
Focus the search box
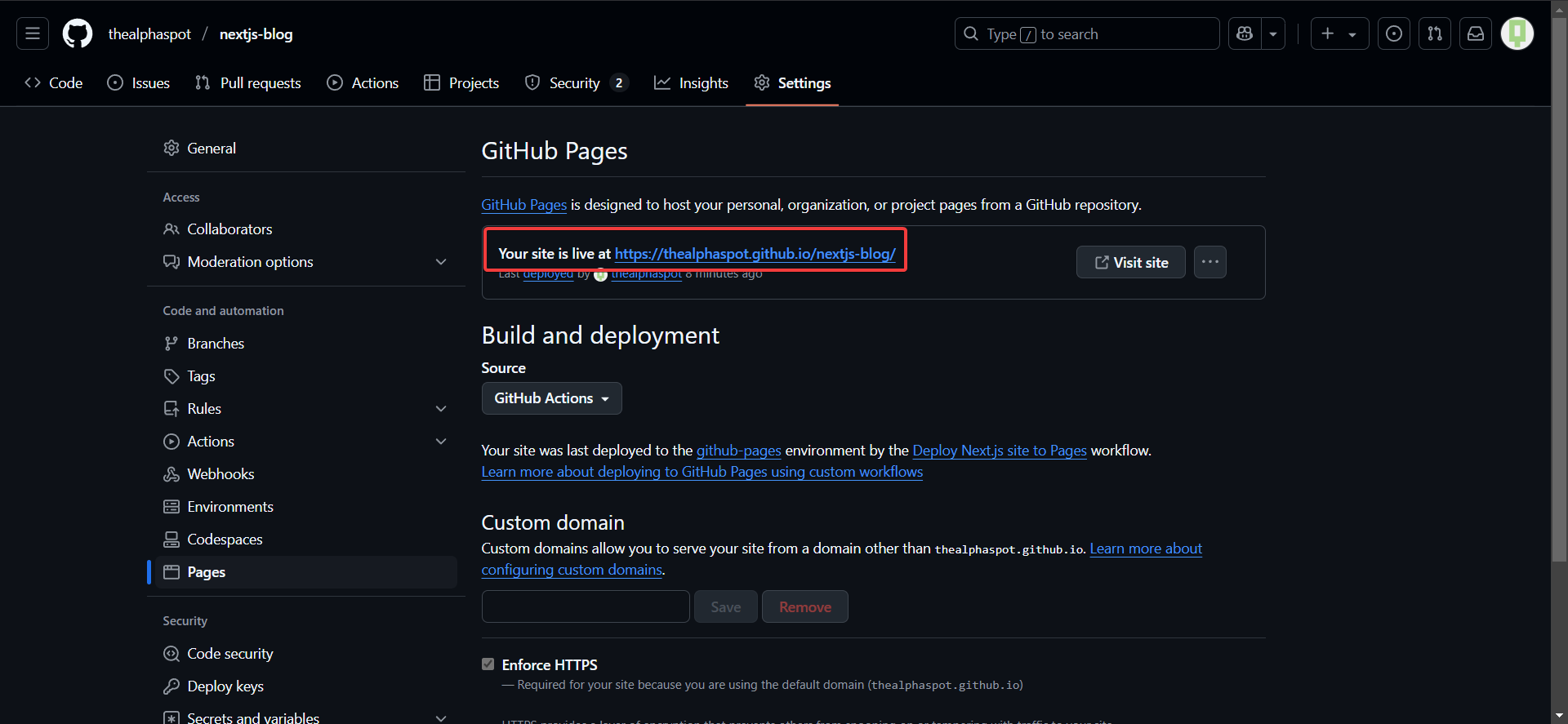(x=1087, y=33)
